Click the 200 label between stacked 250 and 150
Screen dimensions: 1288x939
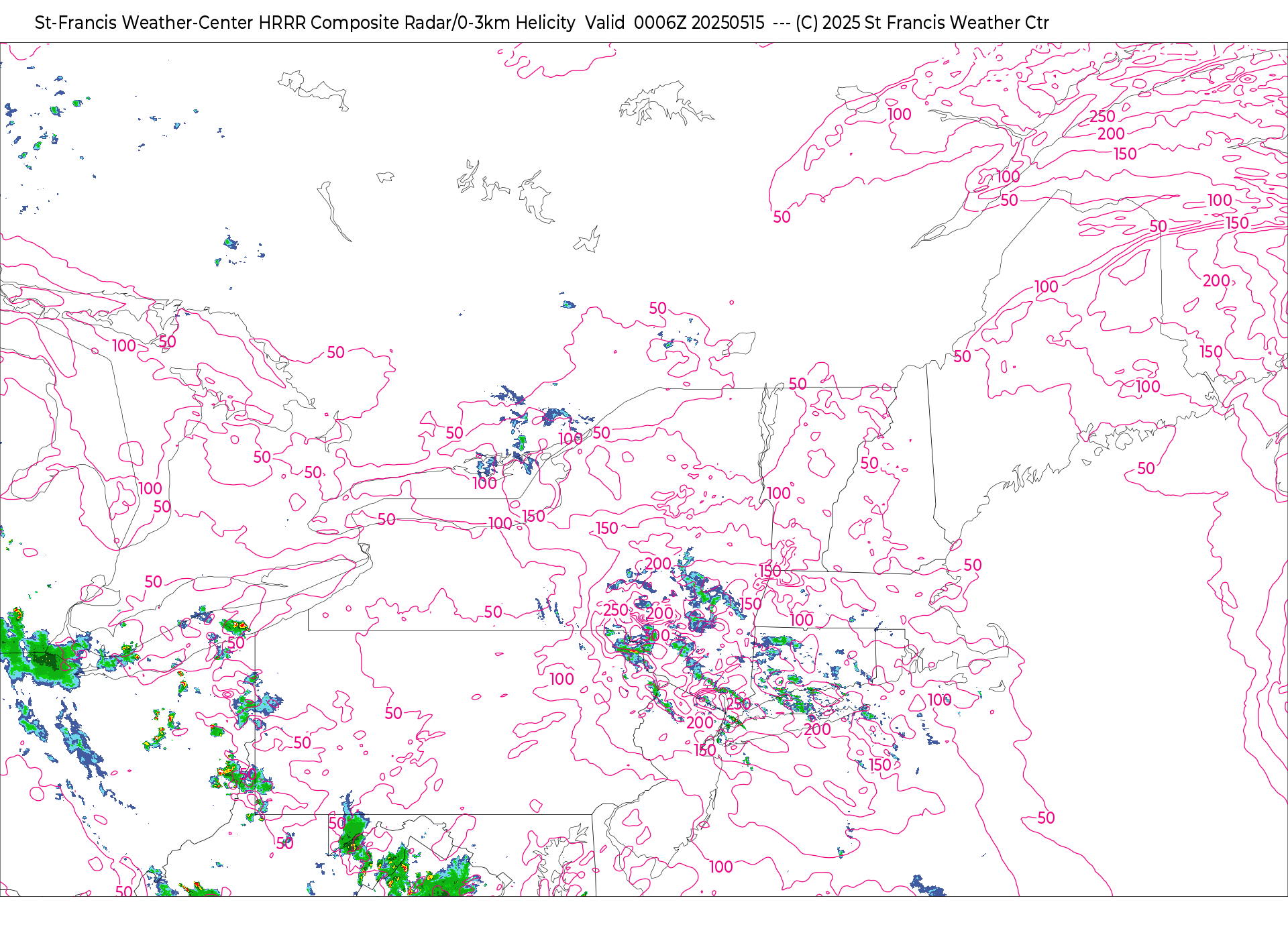pyautogui.click(x=1111, y=134)
